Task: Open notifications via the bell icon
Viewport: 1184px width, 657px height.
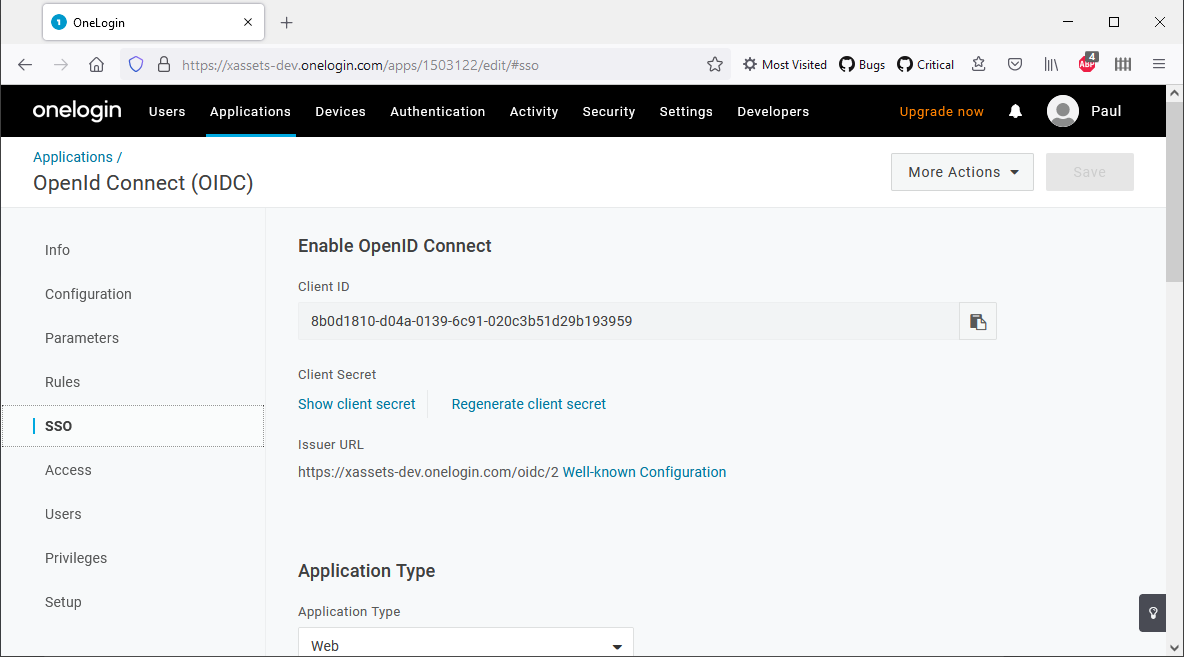Action: (x=1015, y=111)
